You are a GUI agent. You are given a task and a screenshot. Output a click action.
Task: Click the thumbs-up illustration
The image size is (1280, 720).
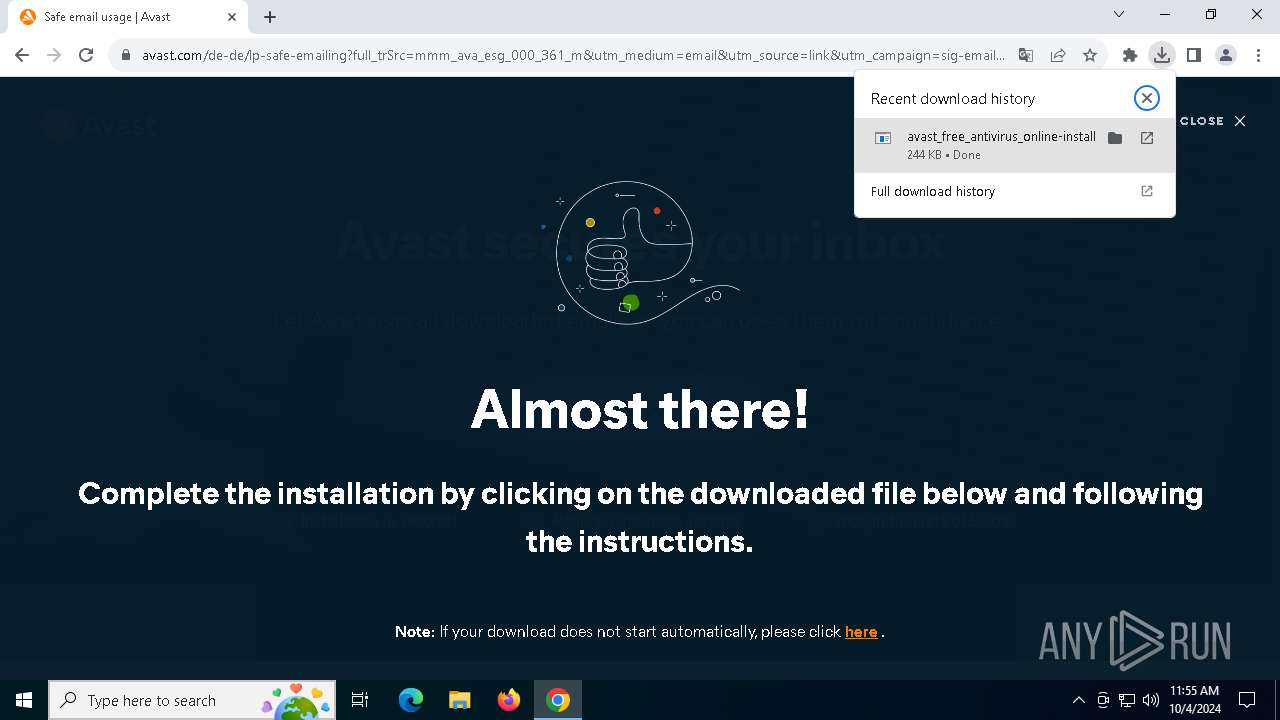(x=640, y=253)
